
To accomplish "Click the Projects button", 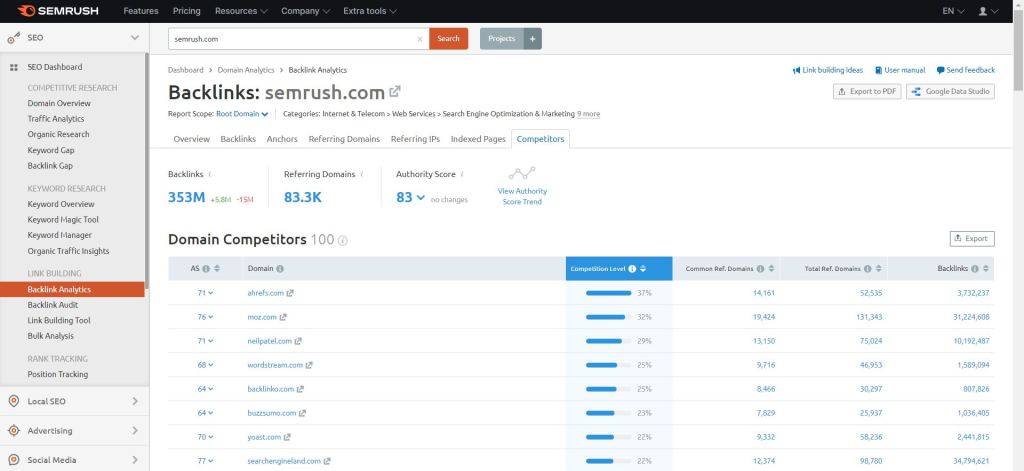I will click(502, 39).
